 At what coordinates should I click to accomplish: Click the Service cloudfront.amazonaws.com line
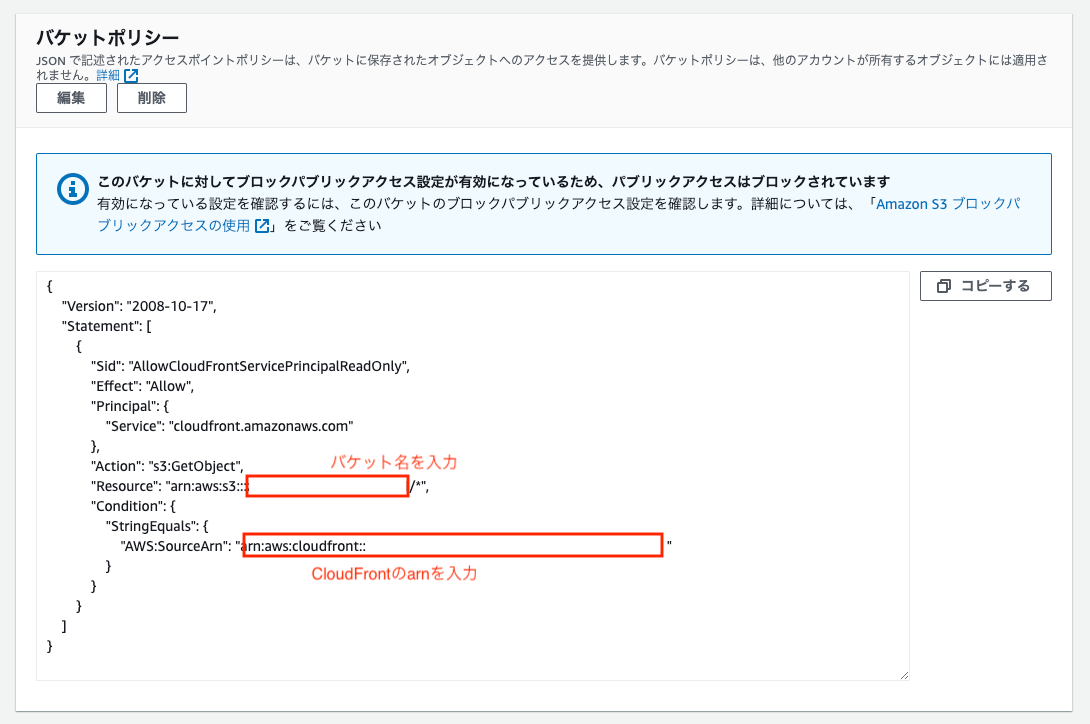click(229, 426)
